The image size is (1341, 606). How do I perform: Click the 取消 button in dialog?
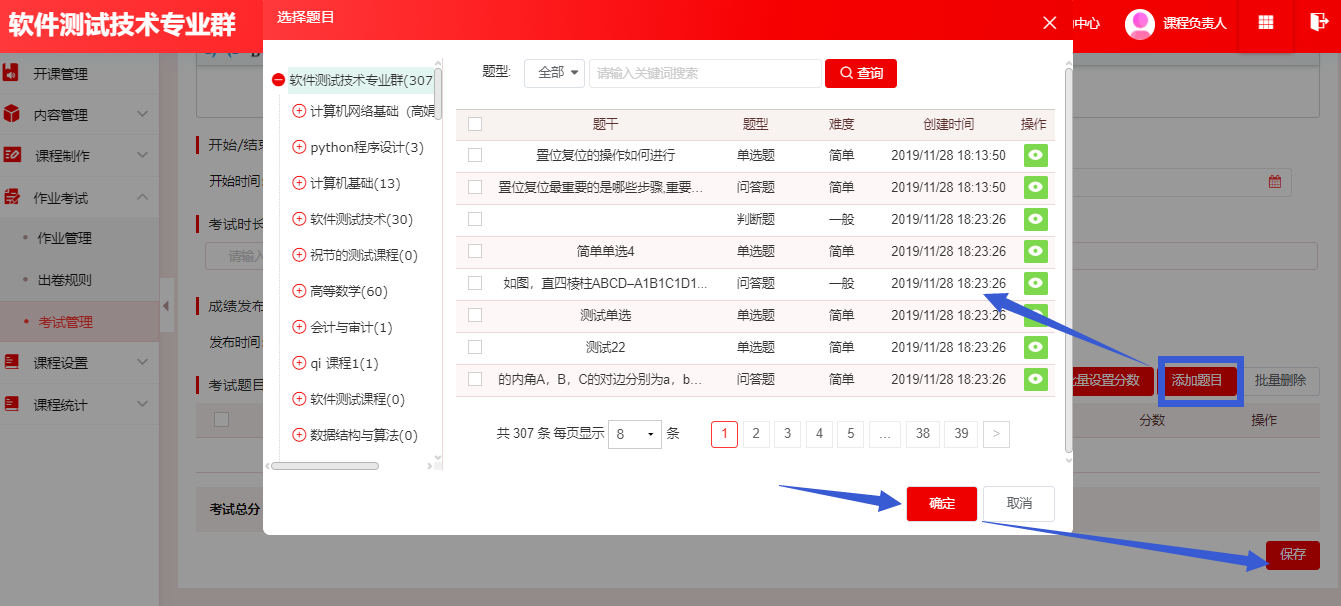tap(1019, 504)
